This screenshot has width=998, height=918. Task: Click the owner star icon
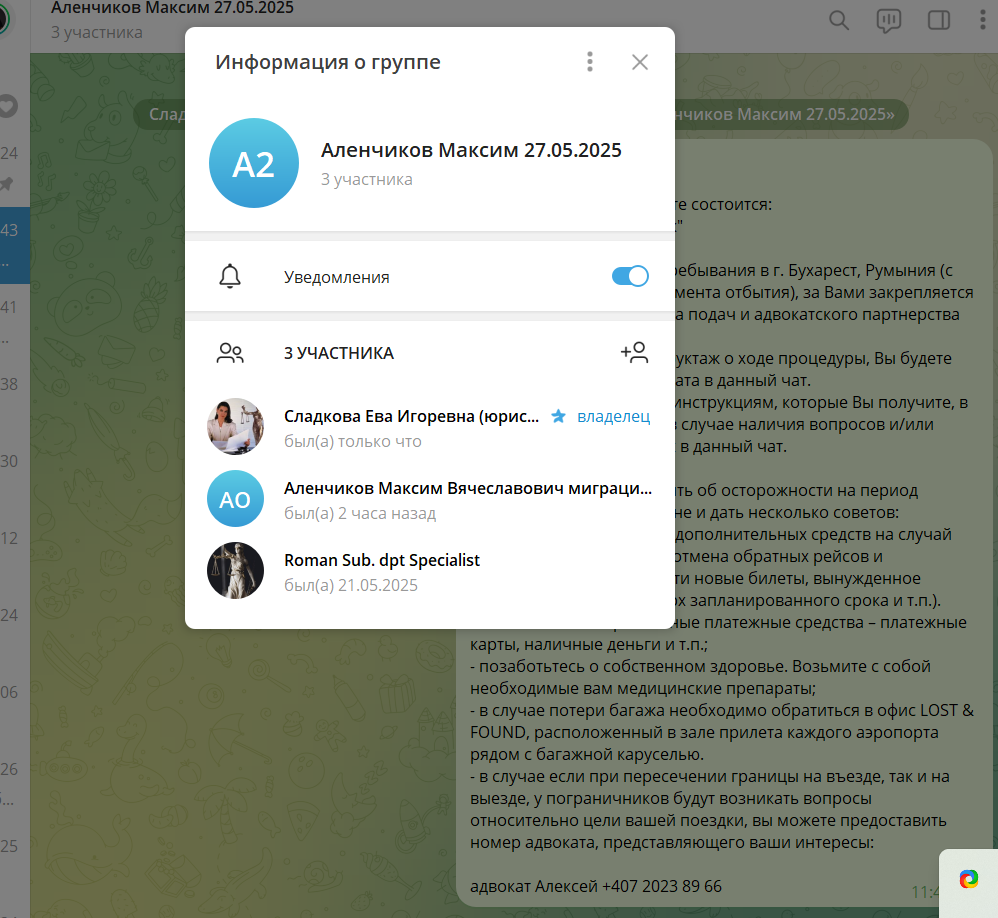pyautogui.click(x=558, y=416)
